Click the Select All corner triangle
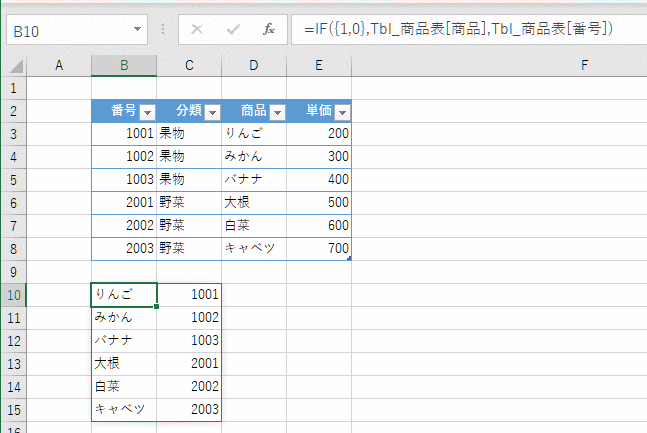The width and height of the screenshot is (647, 433). click(x=14, y=66)
